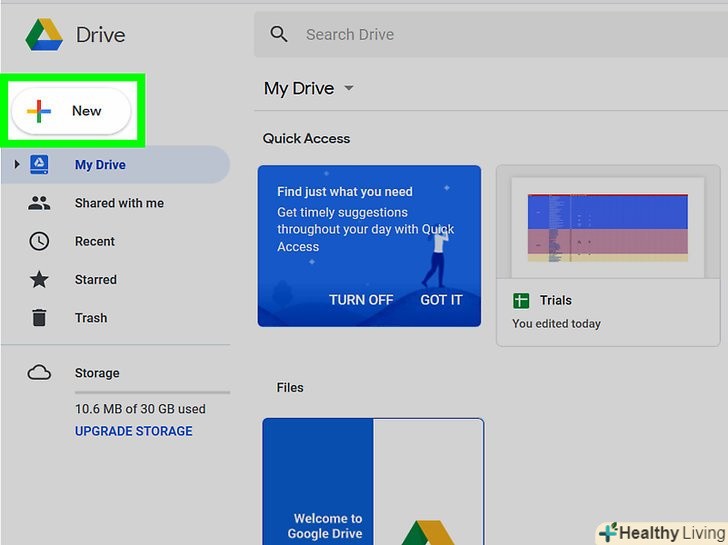Click the Starred star icon
The image size is (728, 545).
(x=39, y=280)
